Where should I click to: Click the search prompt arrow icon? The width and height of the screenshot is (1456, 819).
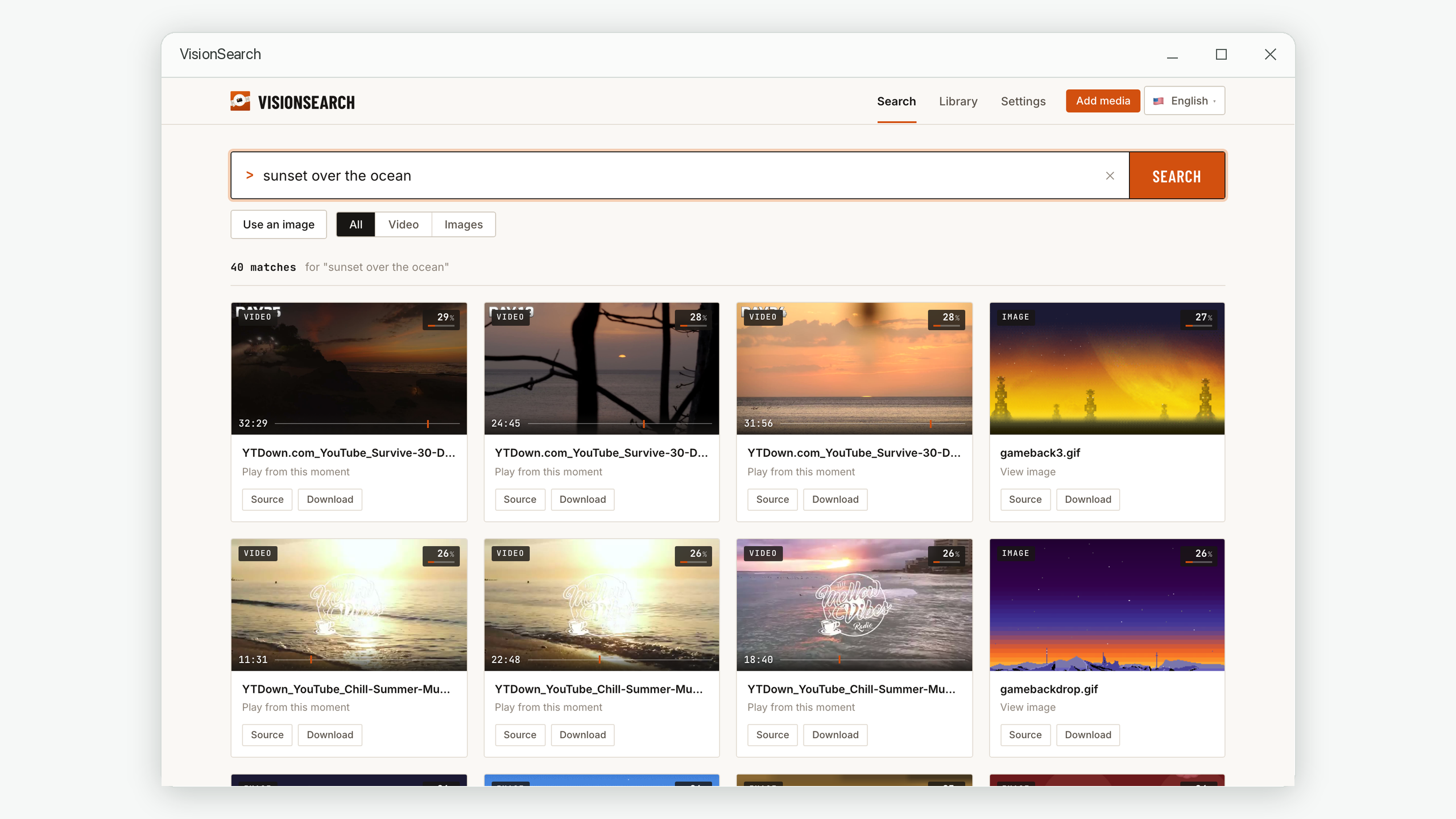tap(249, 175)
